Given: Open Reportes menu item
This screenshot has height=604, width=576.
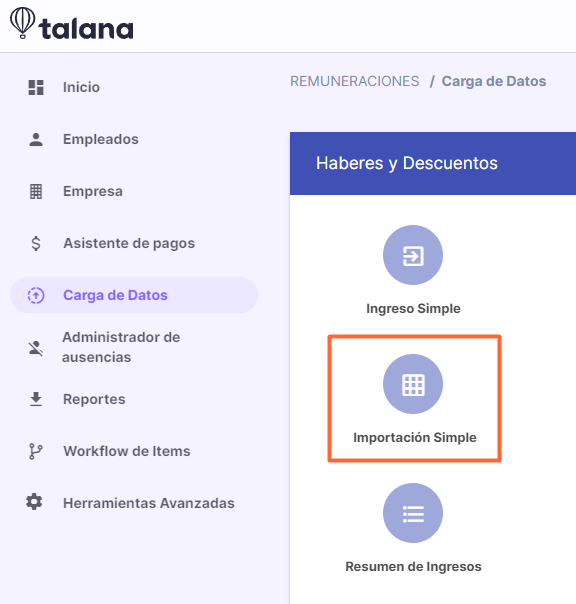Looking at the screenshot, I should click(94, 399).
